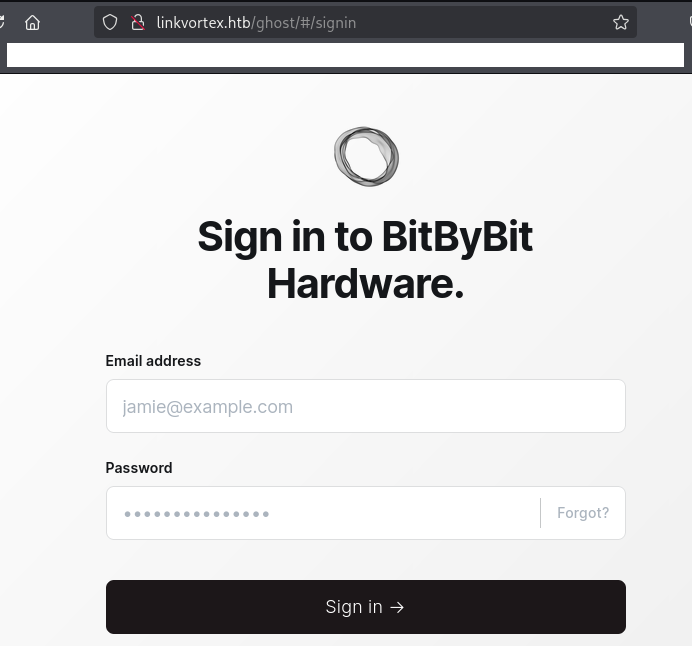Click the insecure connection padlock icon
This screenshot has height=646, width=692.
click(138, 22)
